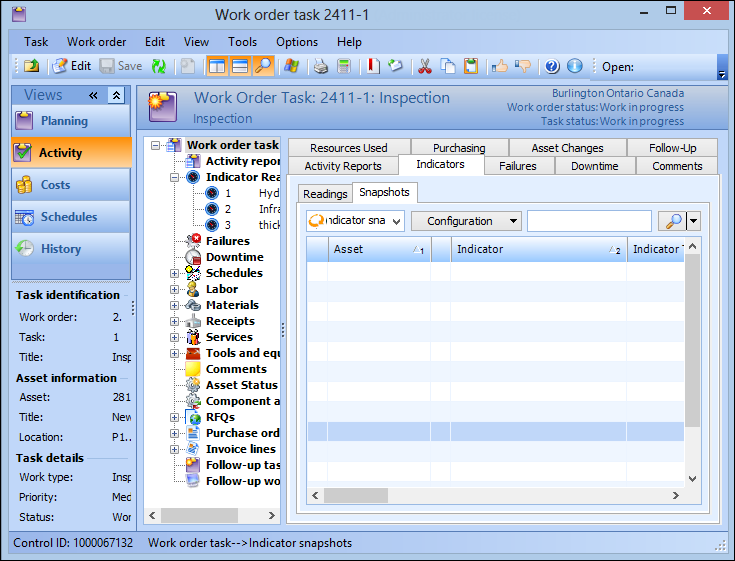The image size is (735, 561).
Task: Open the Tools menu
Action: pos(242,42)
